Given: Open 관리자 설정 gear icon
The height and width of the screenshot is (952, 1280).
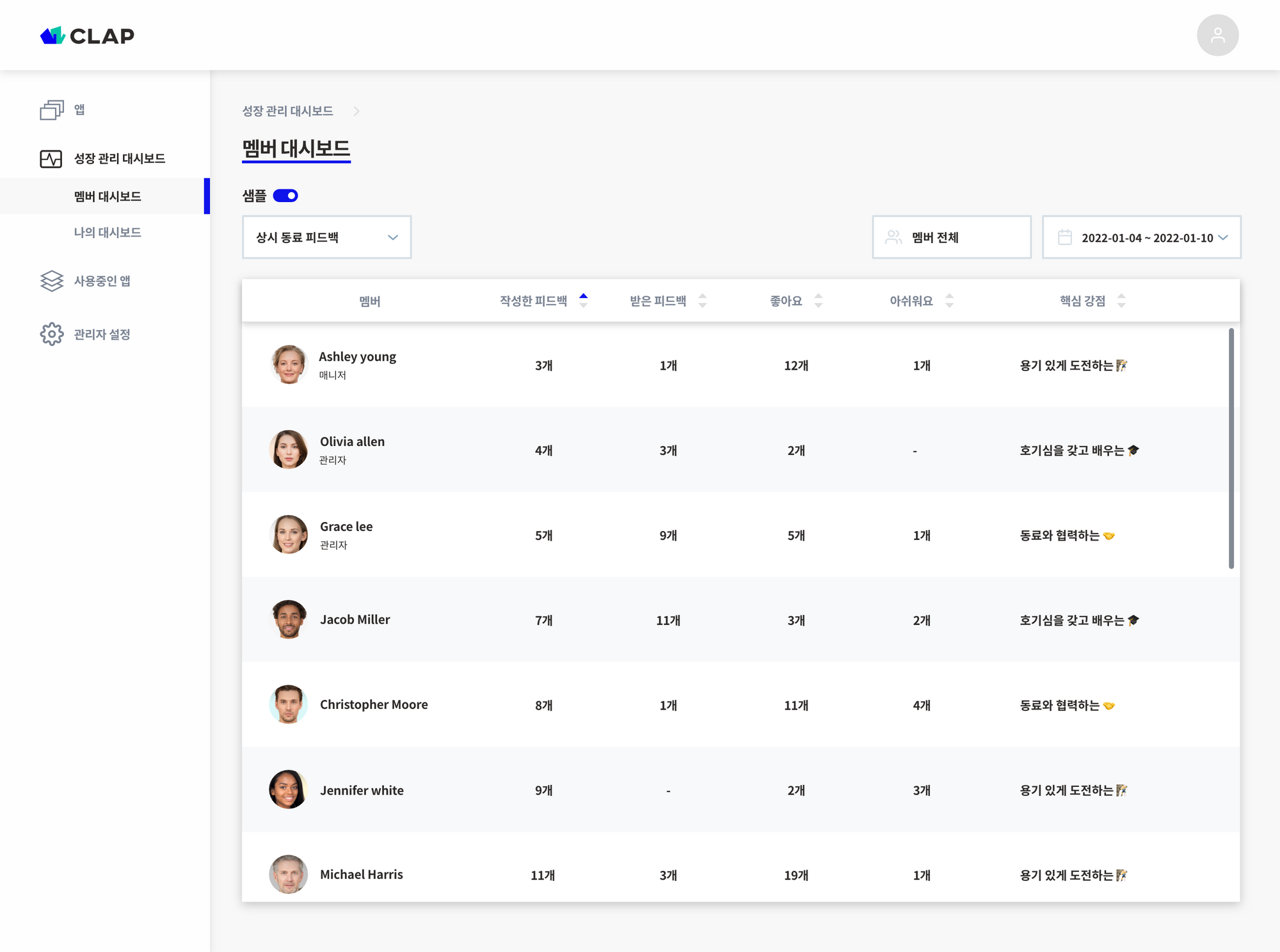Looking at the screenshot, I should (x=52, y=334).
